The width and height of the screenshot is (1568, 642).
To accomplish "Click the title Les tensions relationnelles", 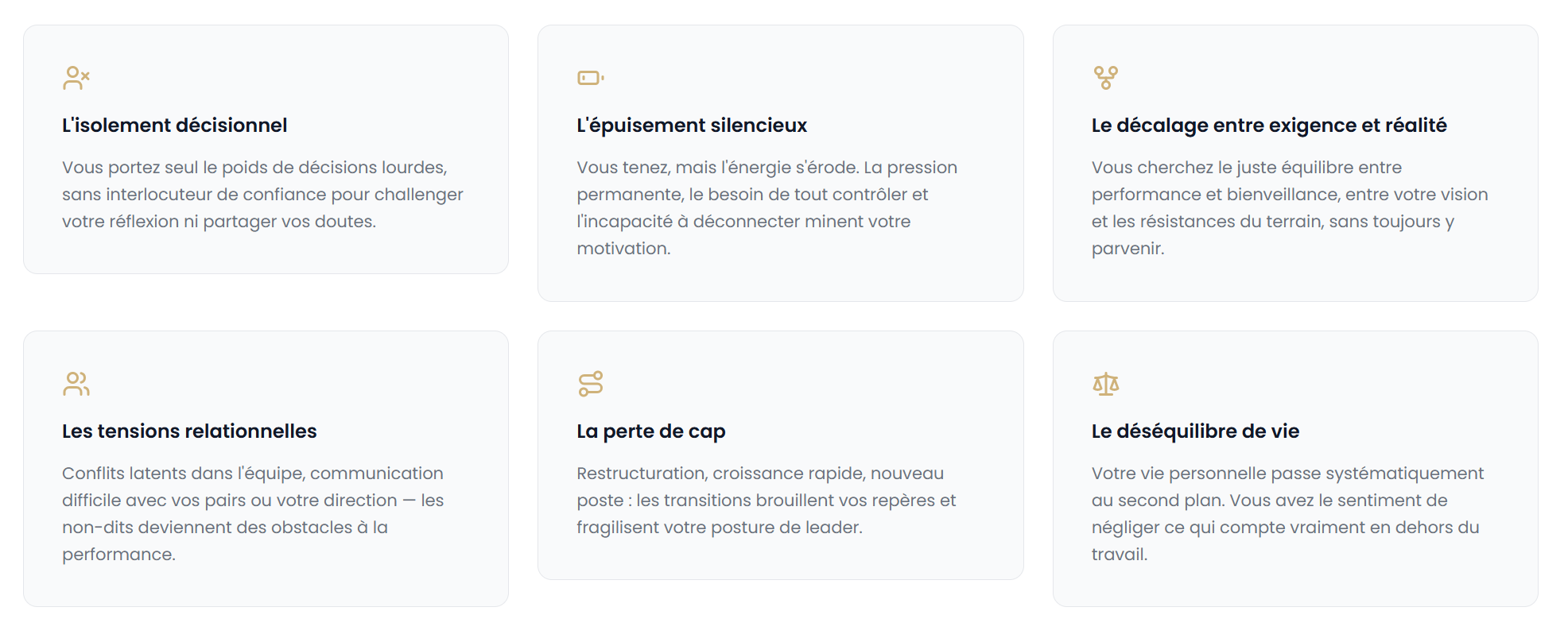I will (189, 431).
